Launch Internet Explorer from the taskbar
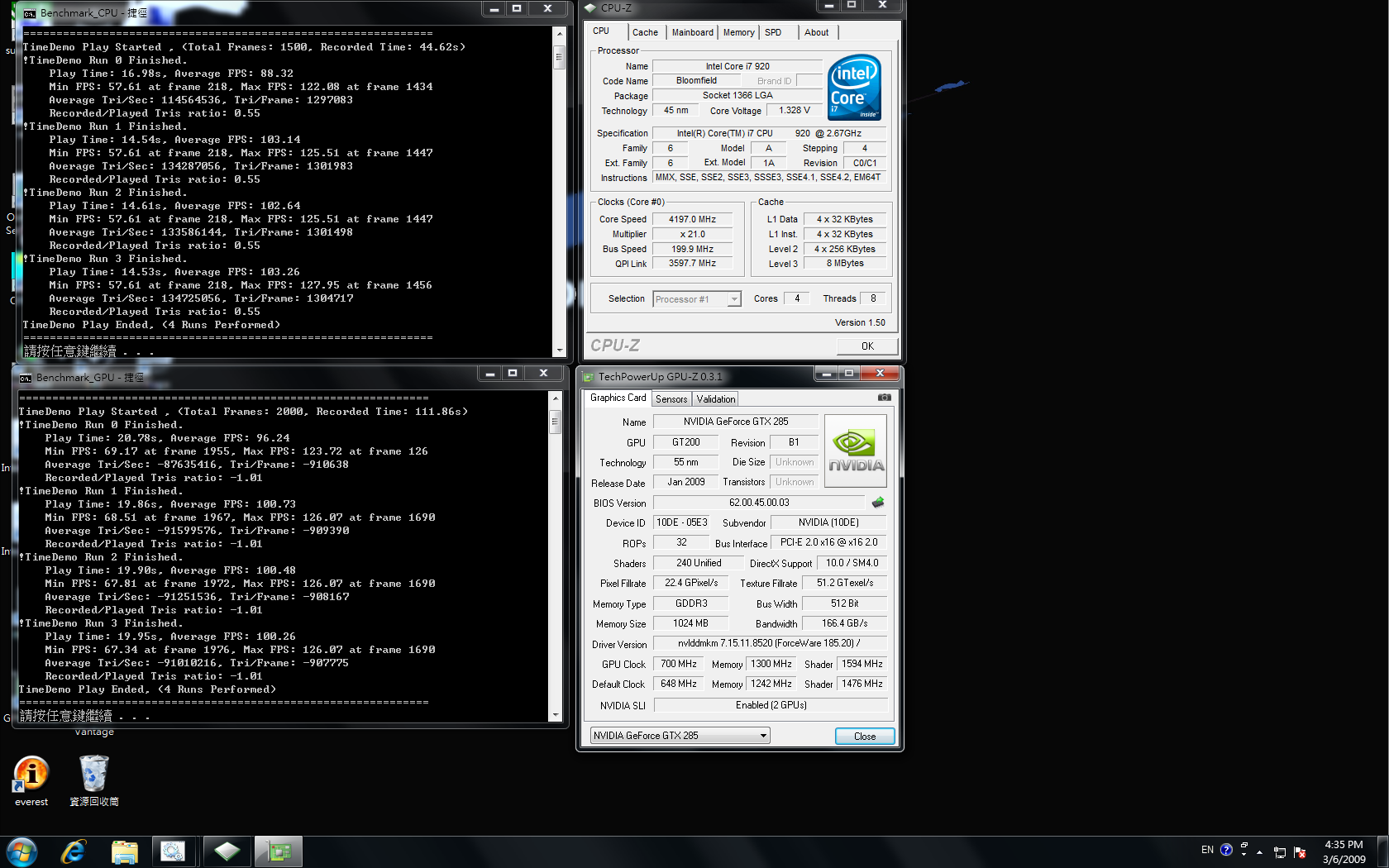The height and width of the screenshot is (868, 1389). point(74,851)
